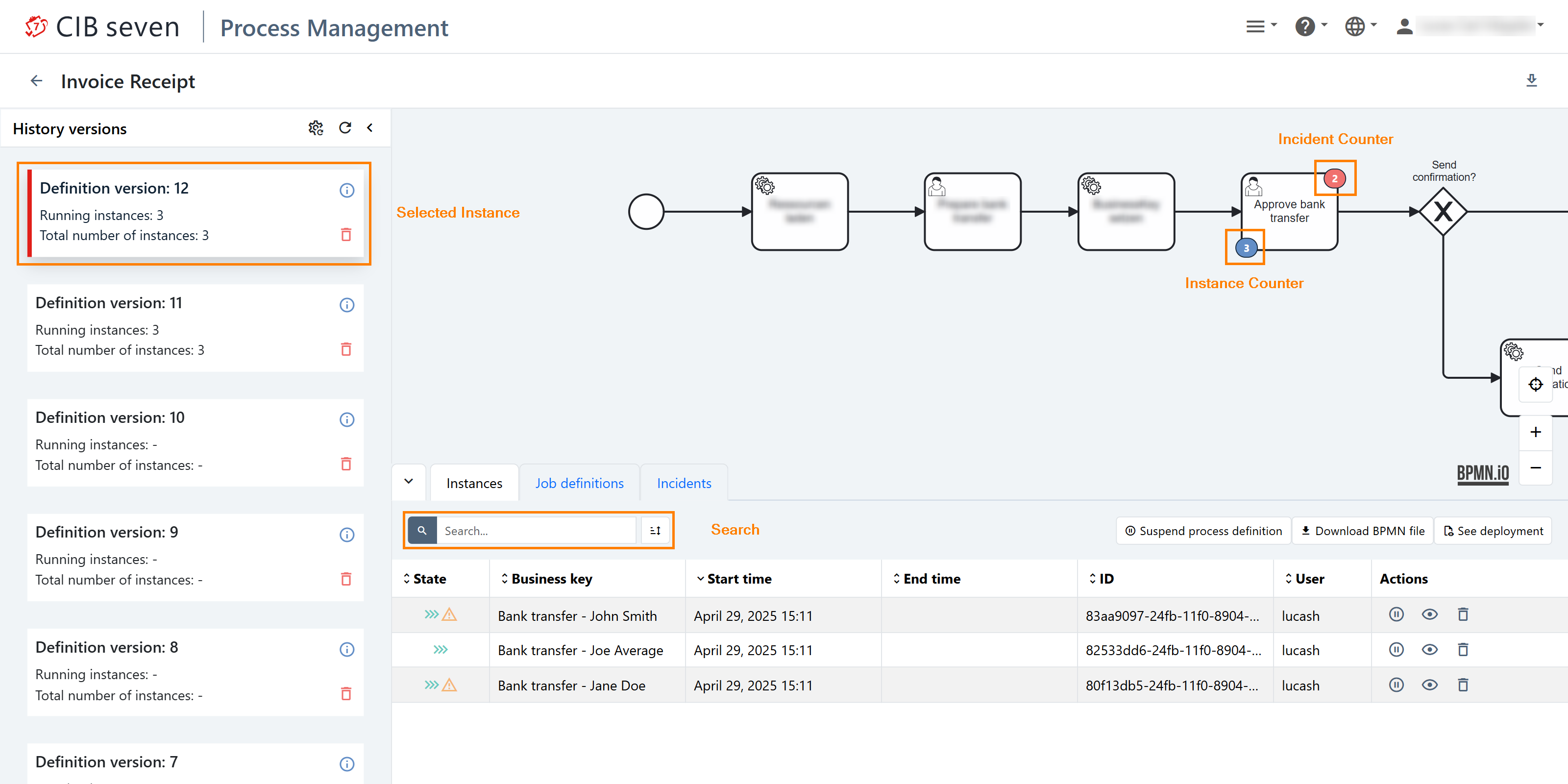Suspend the John Smith instance
Screen dimensions: 1568x784
tap(1396, 614)
